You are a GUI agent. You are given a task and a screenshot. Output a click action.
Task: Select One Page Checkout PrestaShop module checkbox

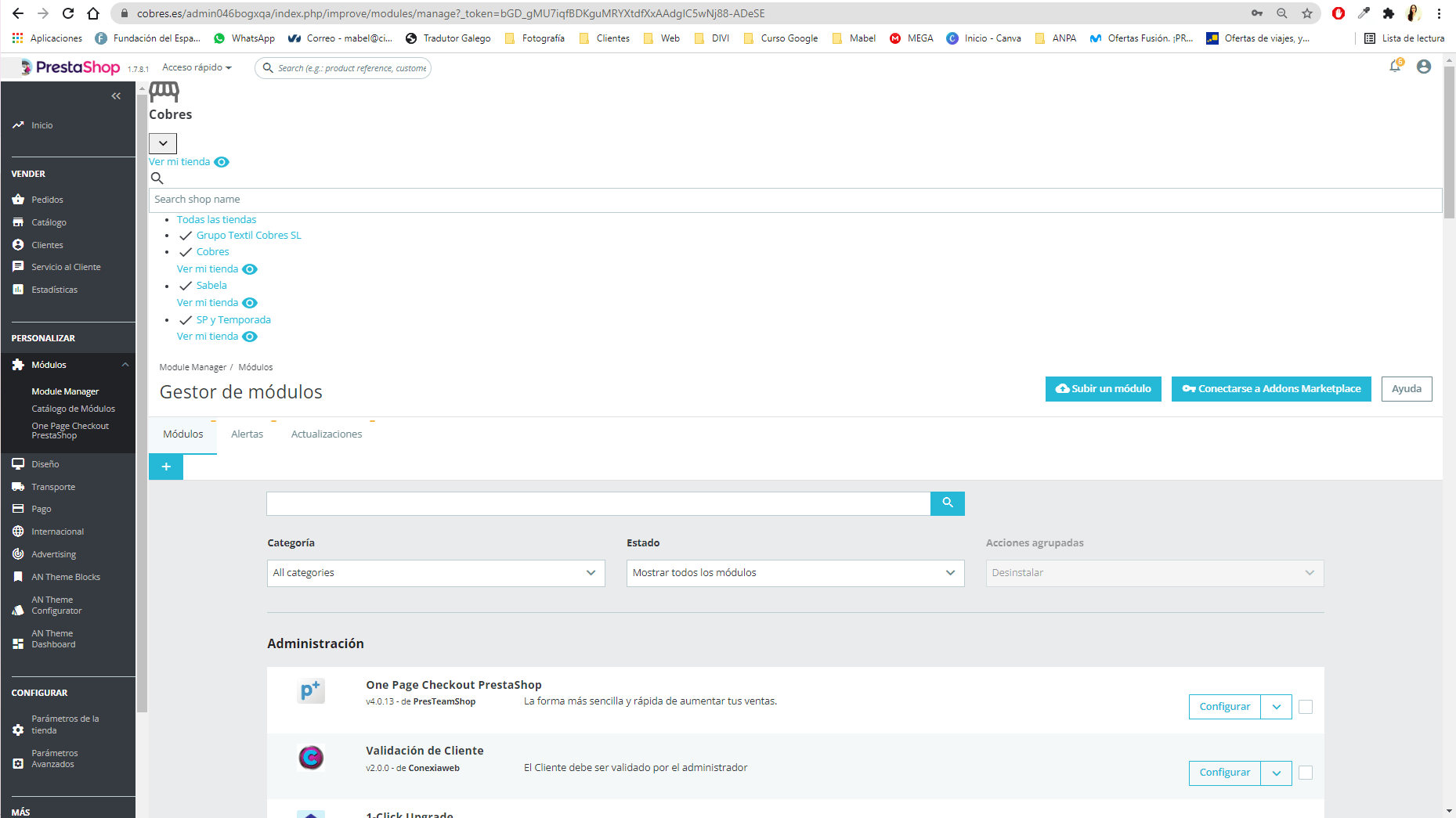[1306, 707]
